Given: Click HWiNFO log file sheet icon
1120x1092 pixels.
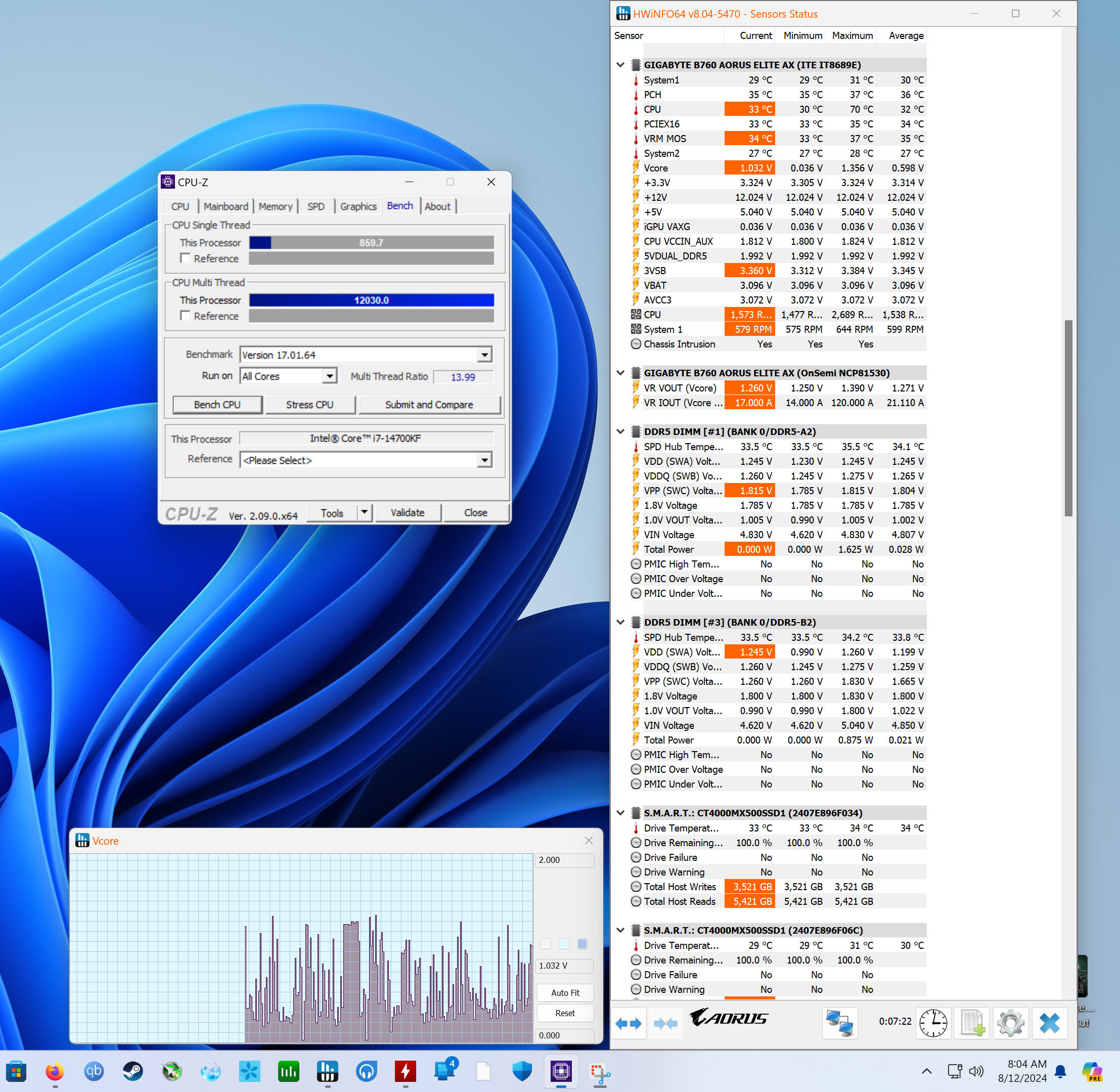Looking at the screenshot, I should click(x=972, y=1023).
